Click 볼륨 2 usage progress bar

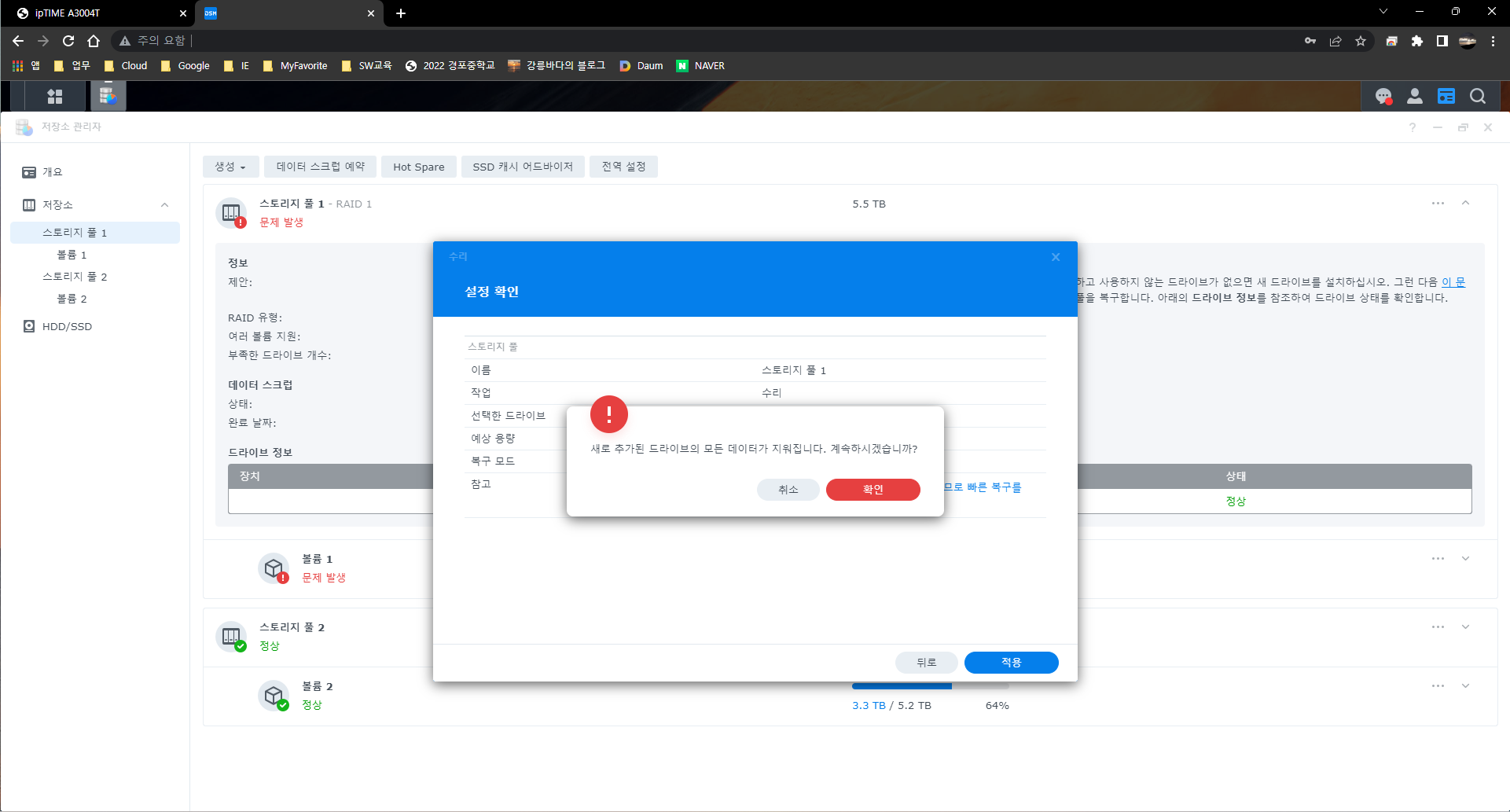coord(931,686)
